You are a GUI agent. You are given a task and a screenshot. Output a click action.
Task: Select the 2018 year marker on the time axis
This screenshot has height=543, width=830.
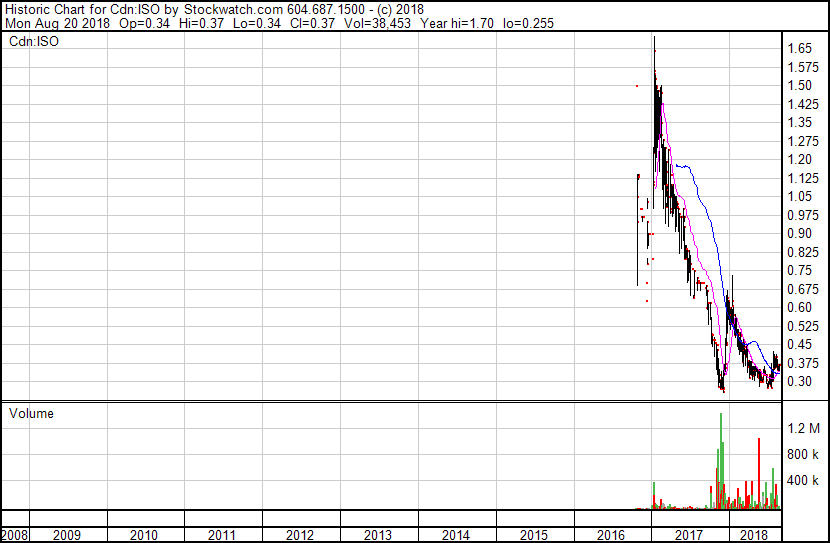[x=755, y=535]
